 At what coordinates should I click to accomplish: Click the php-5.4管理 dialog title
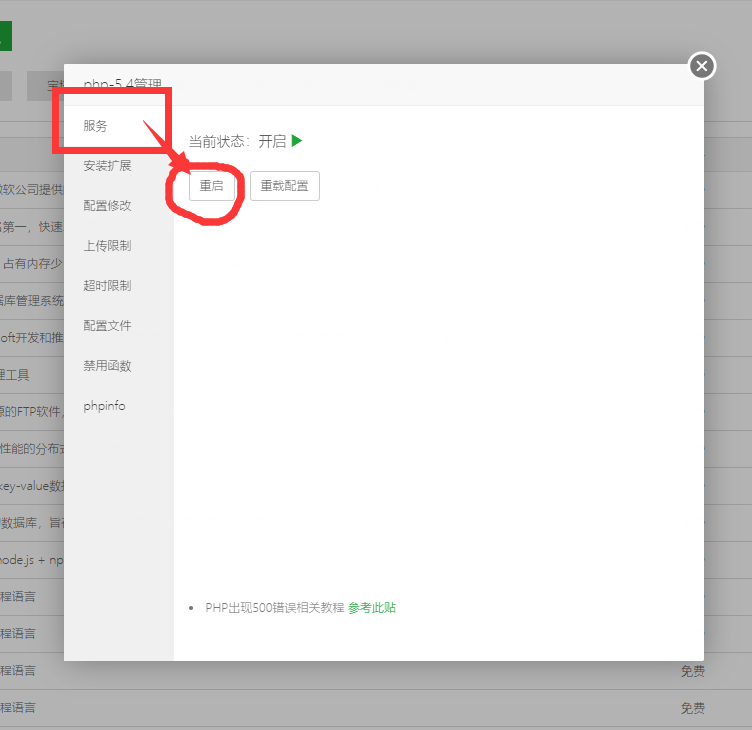(x=122, y=85)
